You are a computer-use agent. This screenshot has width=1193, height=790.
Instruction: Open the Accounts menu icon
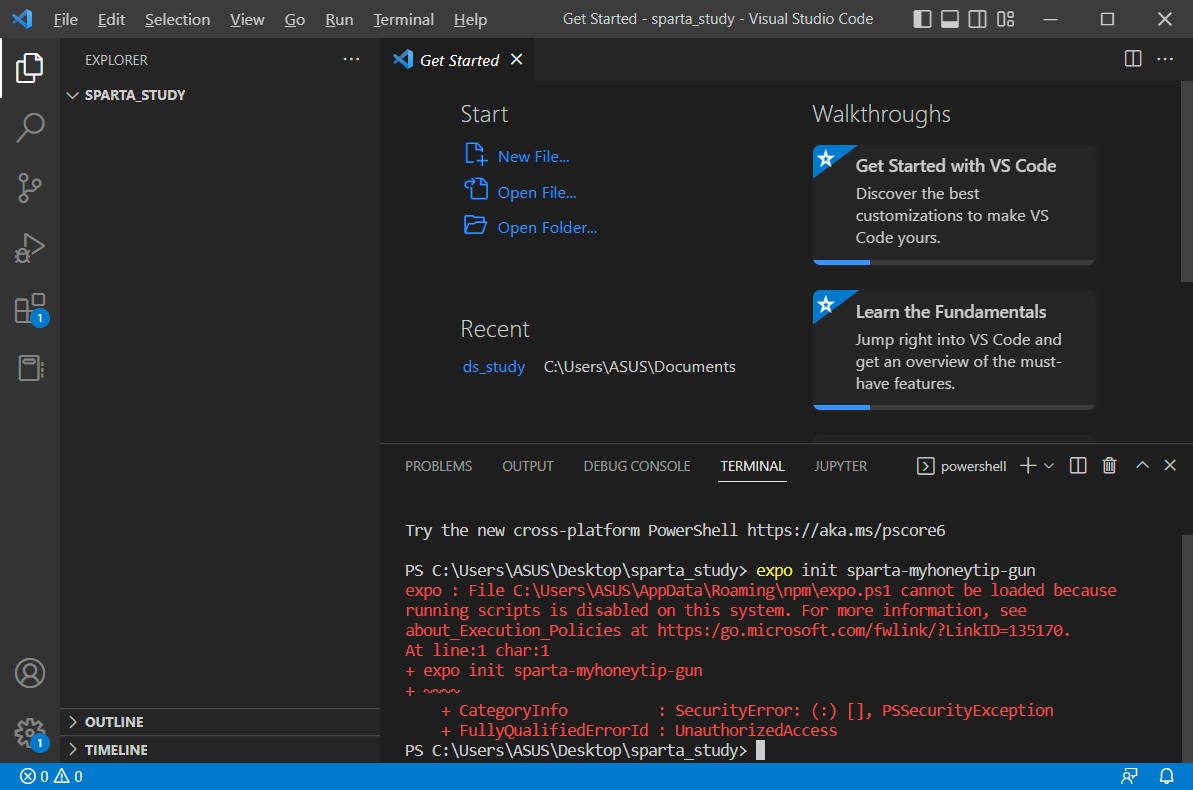pyautogui.click(x=30, y=673)
